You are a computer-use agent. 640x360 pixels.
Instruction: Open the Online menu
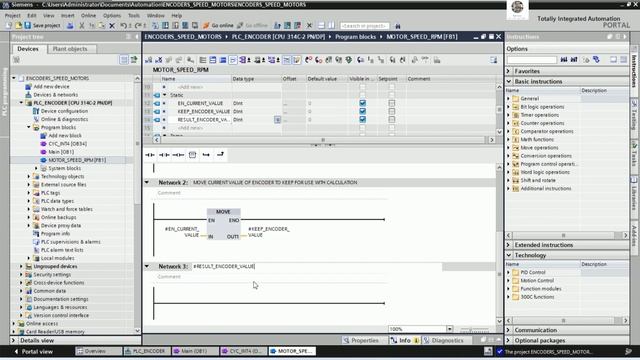click(88, 16)
